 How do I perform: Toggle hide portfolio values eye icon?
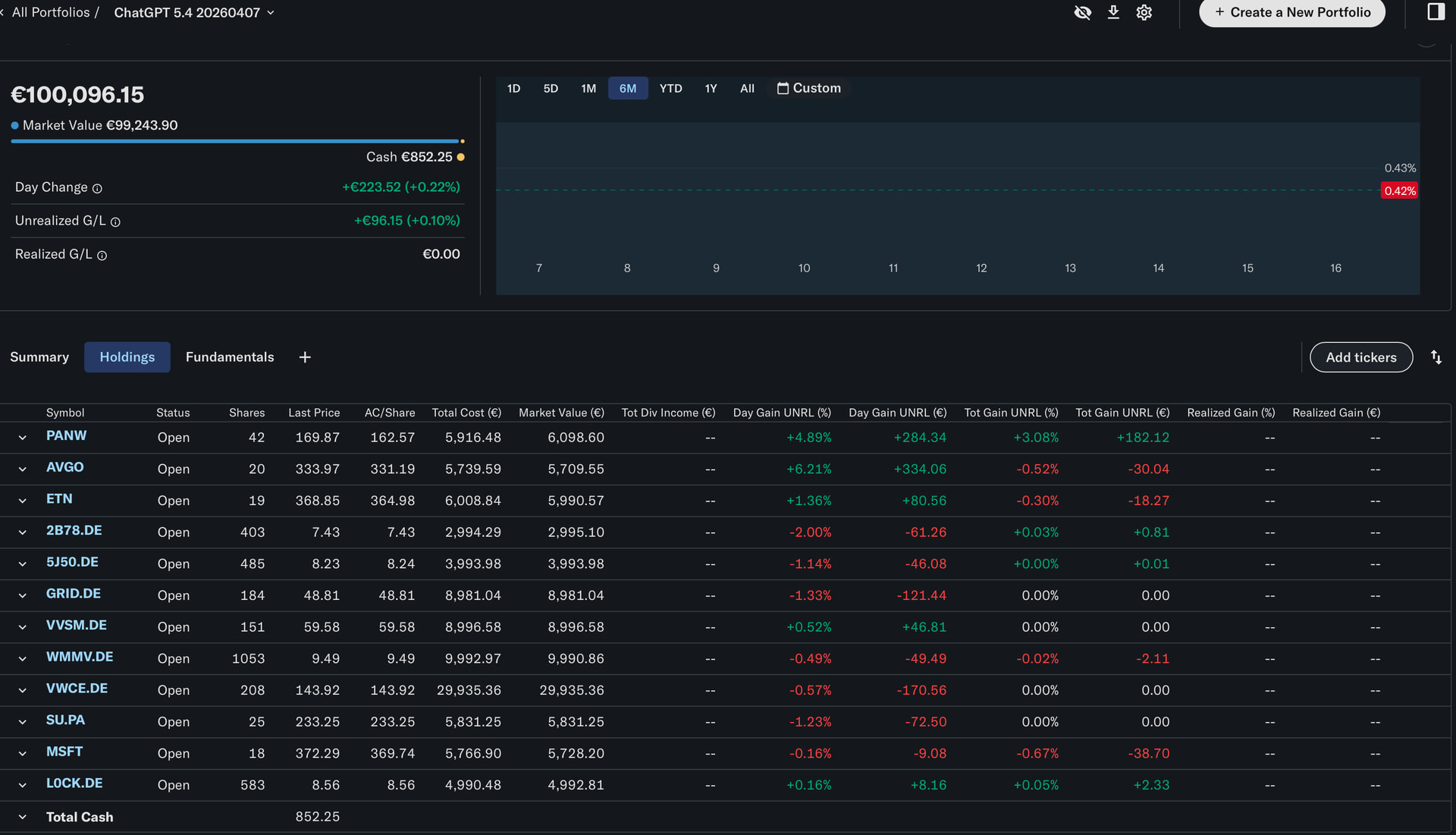(1082, 12)
